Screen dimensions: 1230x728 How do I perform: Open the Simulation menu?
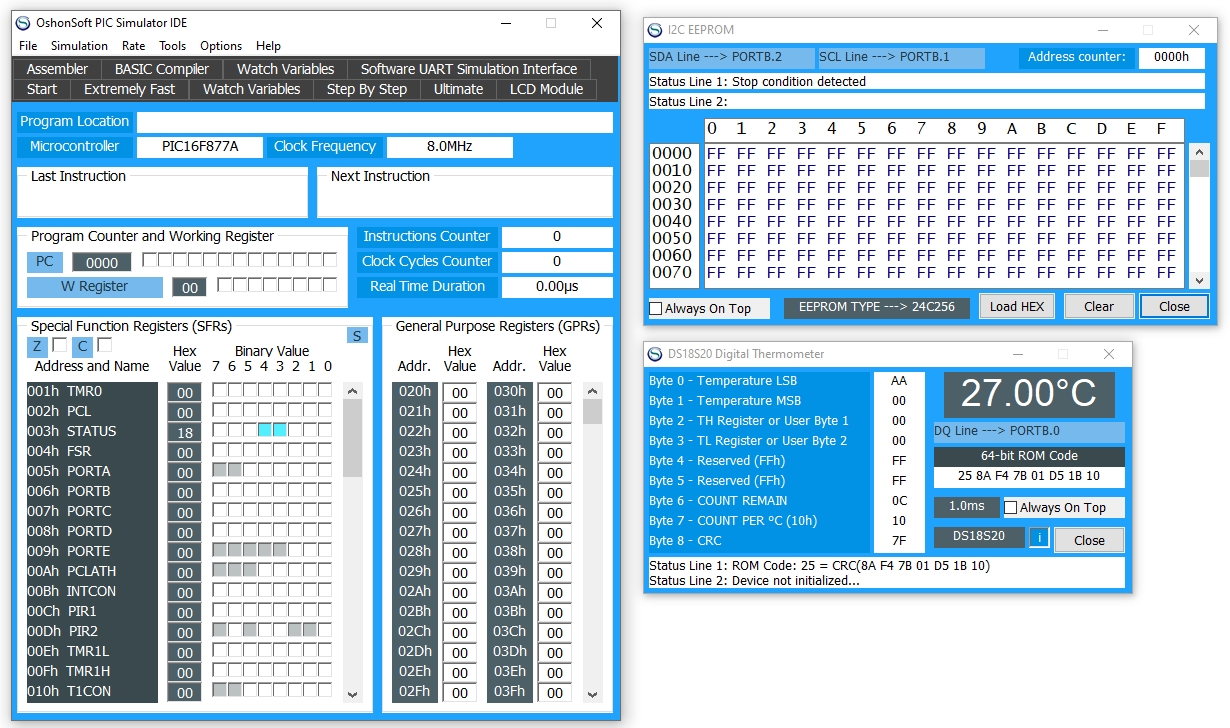(79, 45)
